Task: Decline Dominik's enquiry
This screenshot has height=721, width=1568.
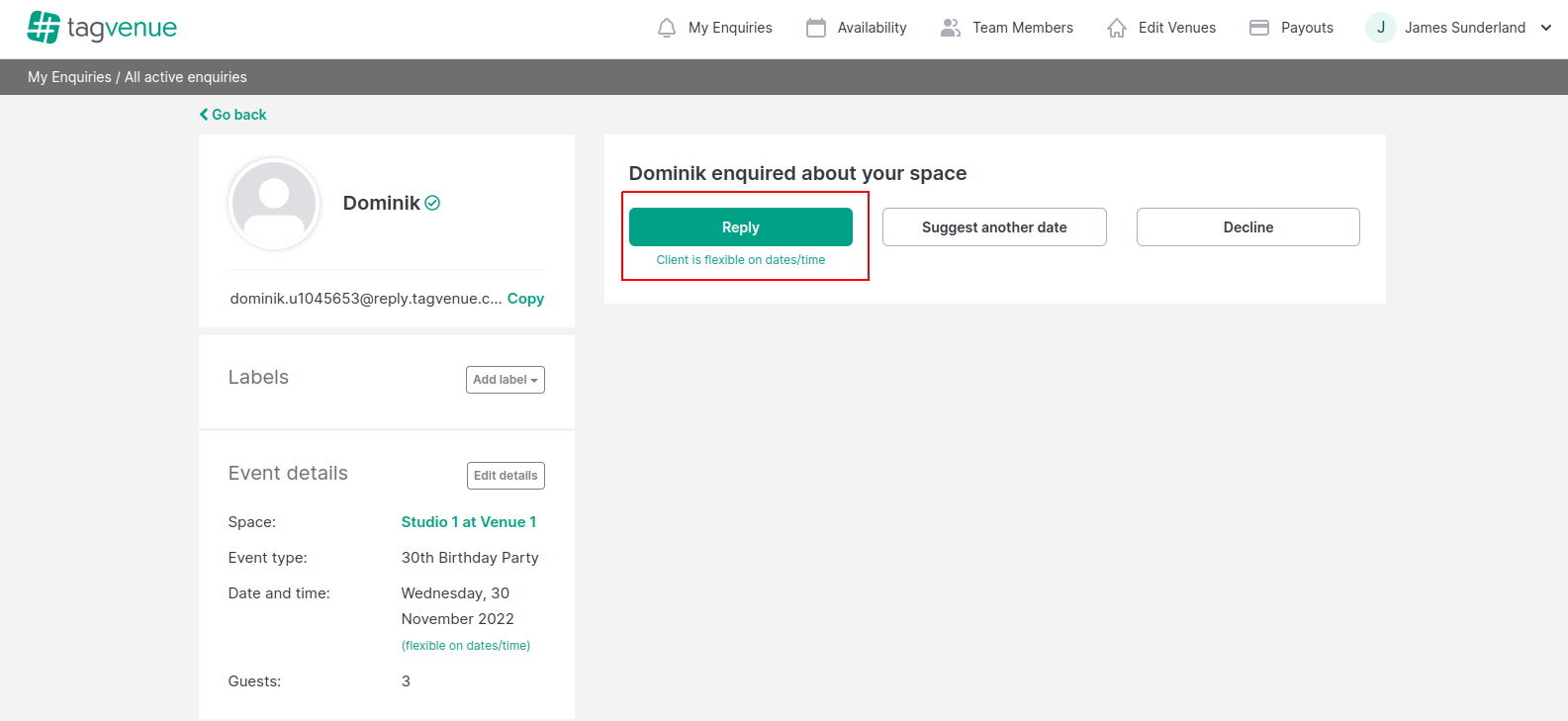Action: point(1248,226)
